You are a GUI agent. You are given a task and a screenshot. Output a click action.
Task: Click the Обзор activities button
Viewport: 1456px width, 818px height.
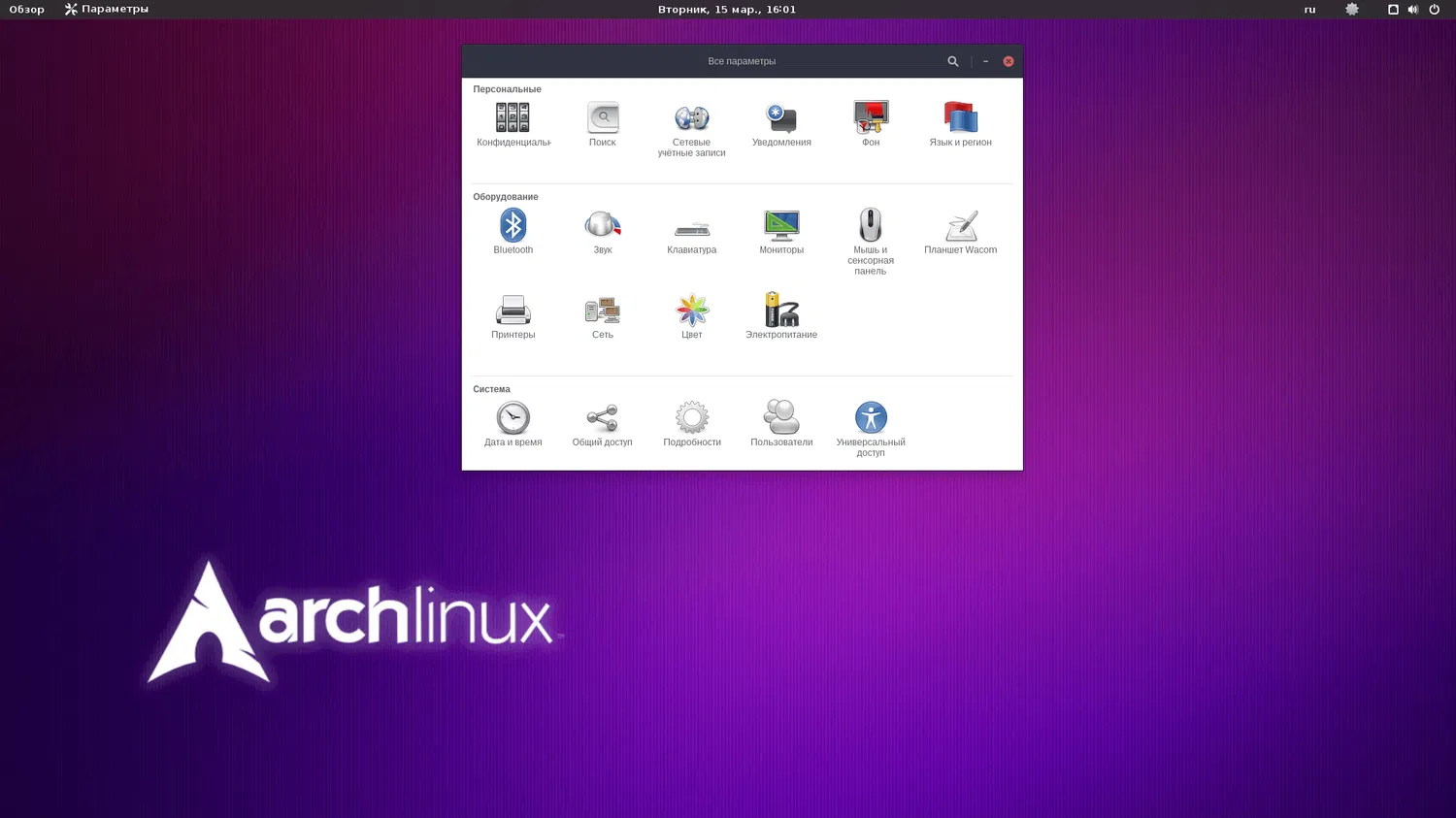pyautogui.click(x=27, y=10)
